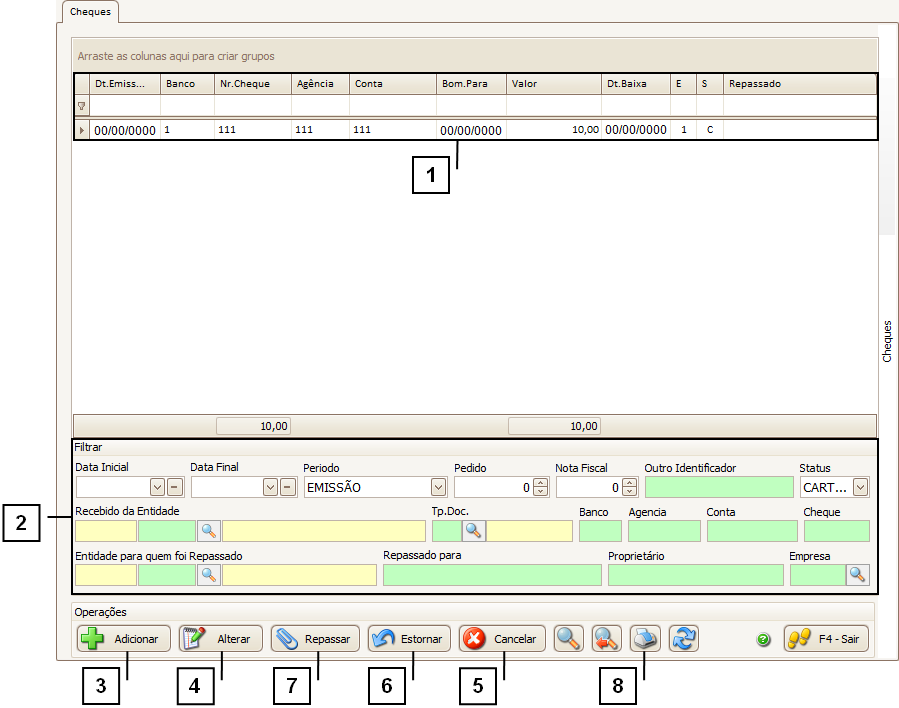Open the Empresa lookup magnifier
The width and height of the screenshot is (899, 708).
click(x=858, y=574)
